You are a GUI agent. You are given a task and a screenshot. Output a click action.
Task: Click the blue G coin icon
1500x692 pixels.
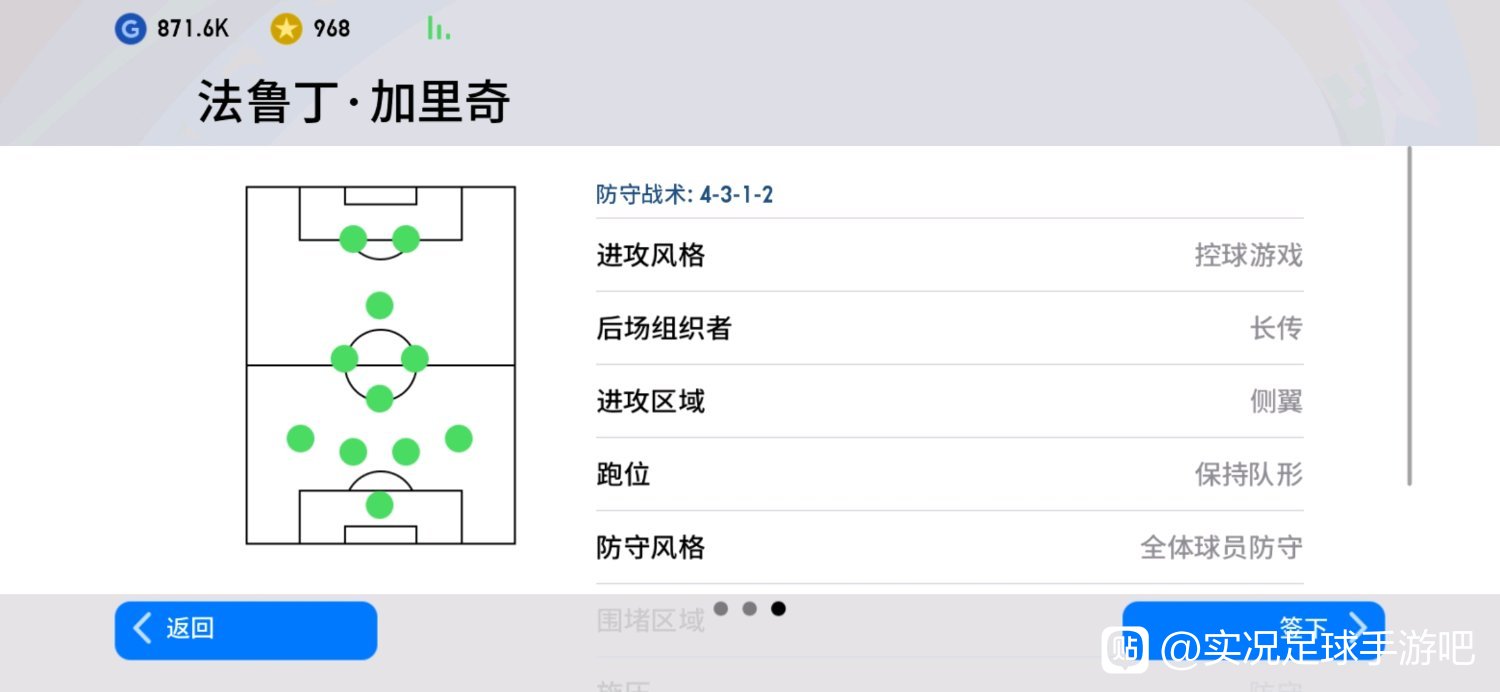pyautogui.click(x=130, y=29)
